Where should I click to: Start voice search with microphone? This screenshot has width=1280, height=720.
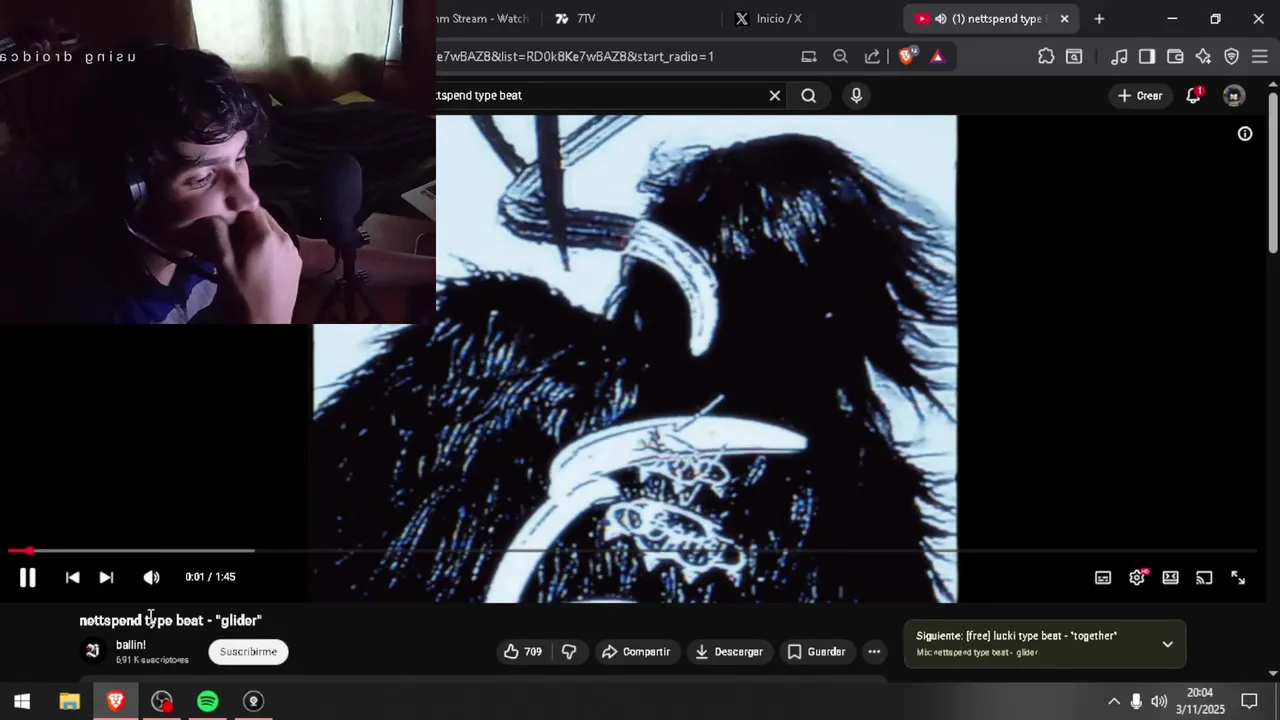856,95
